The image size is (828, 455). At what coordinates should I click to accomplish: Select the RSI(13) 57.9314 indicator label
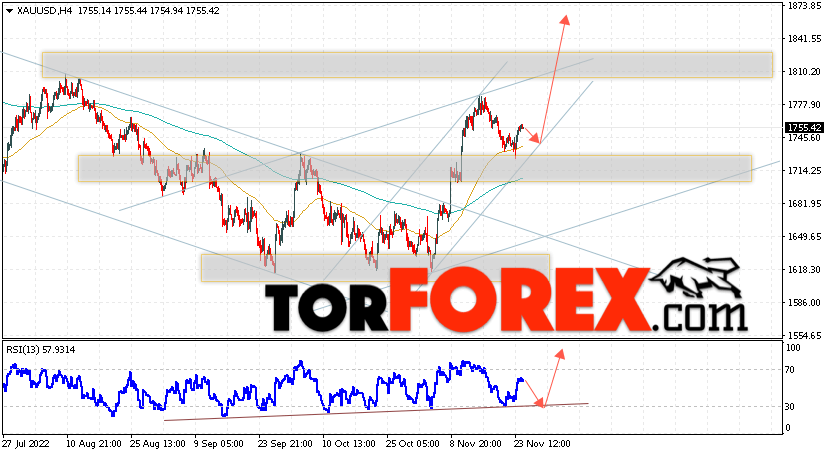click(41, 349)
